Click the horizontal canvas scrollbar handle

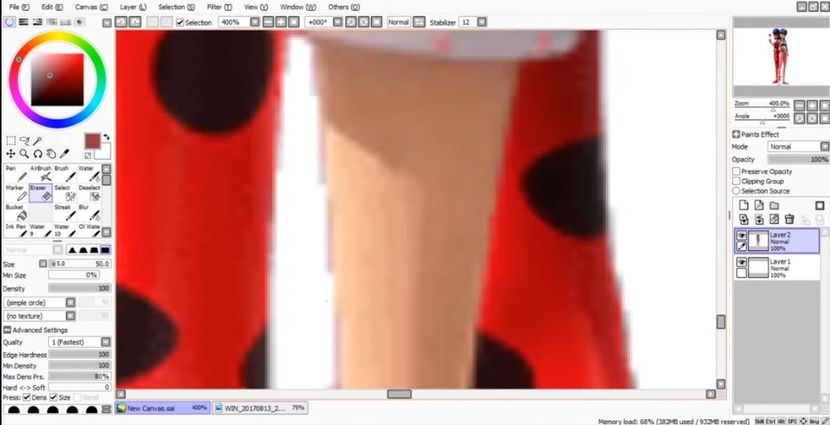(399, 394)
